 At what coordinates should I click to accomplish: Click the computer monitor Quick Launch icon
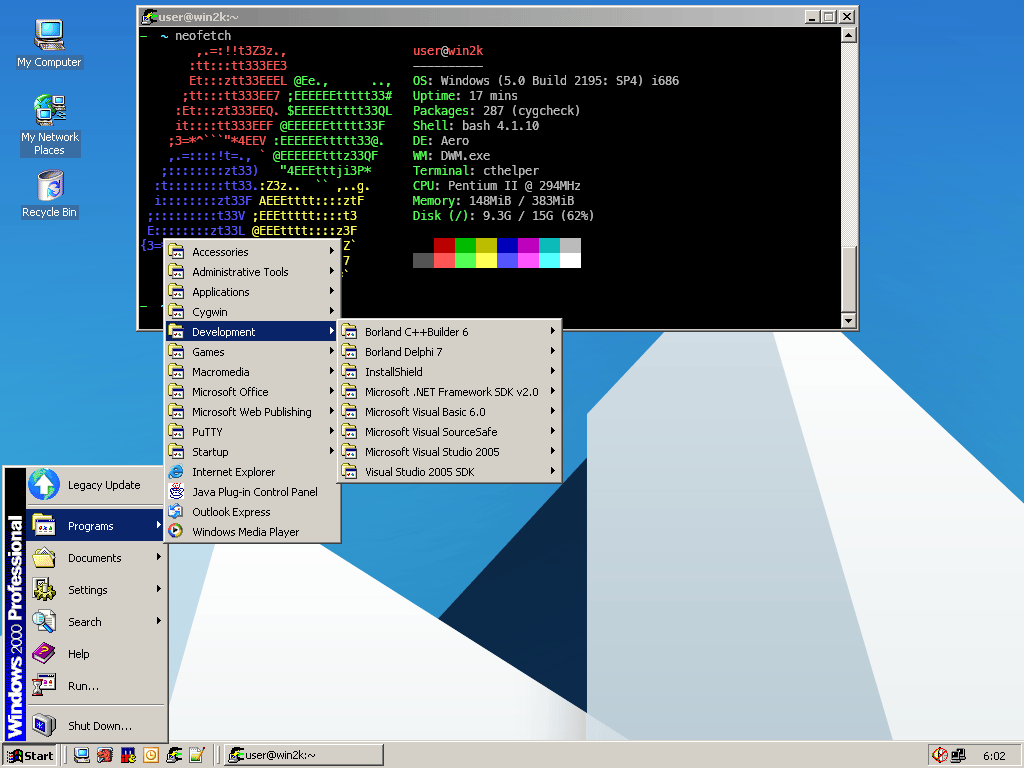tap(82, 755)
